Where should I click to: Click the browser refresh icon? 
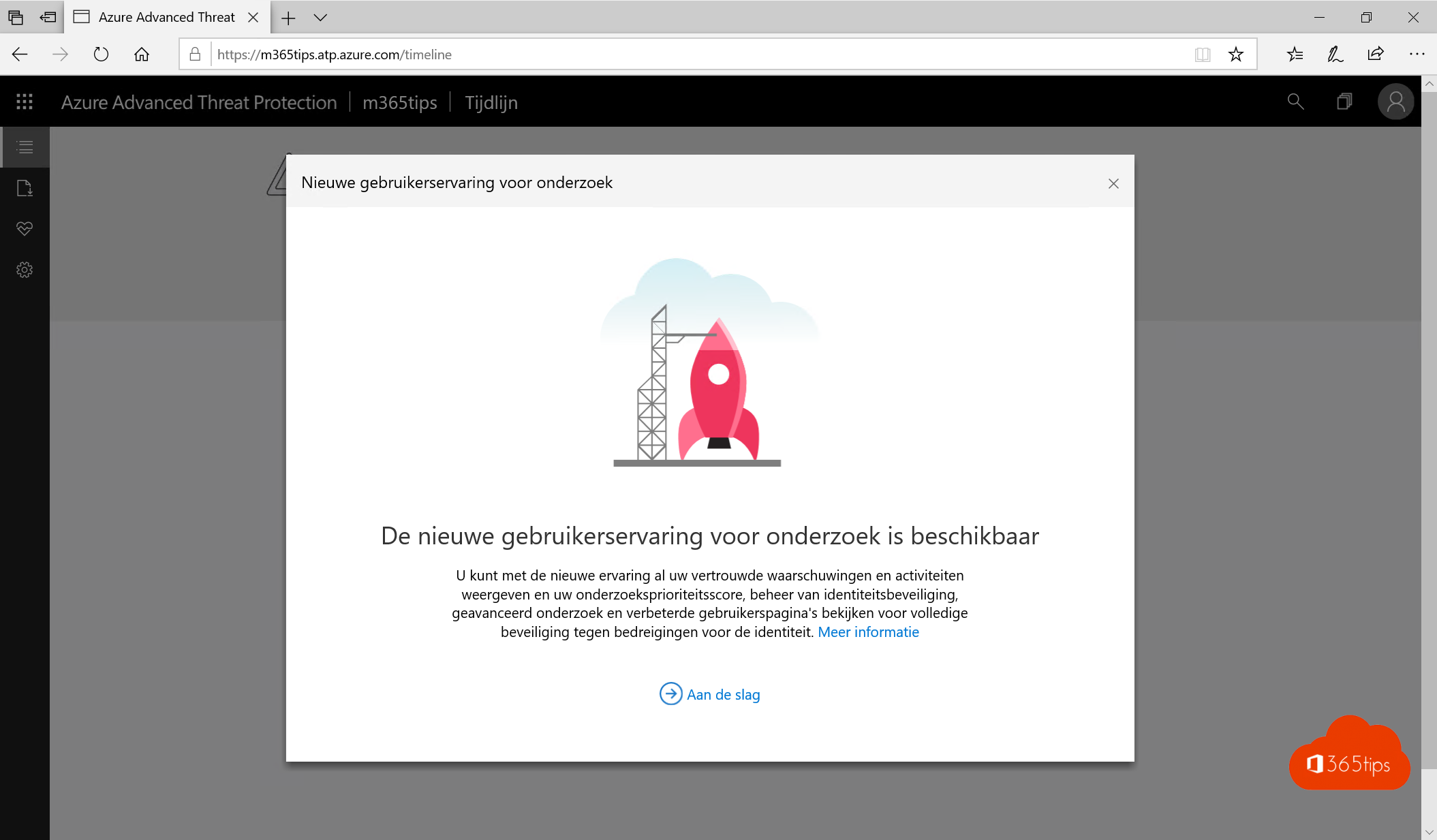[x=102, y=55]
